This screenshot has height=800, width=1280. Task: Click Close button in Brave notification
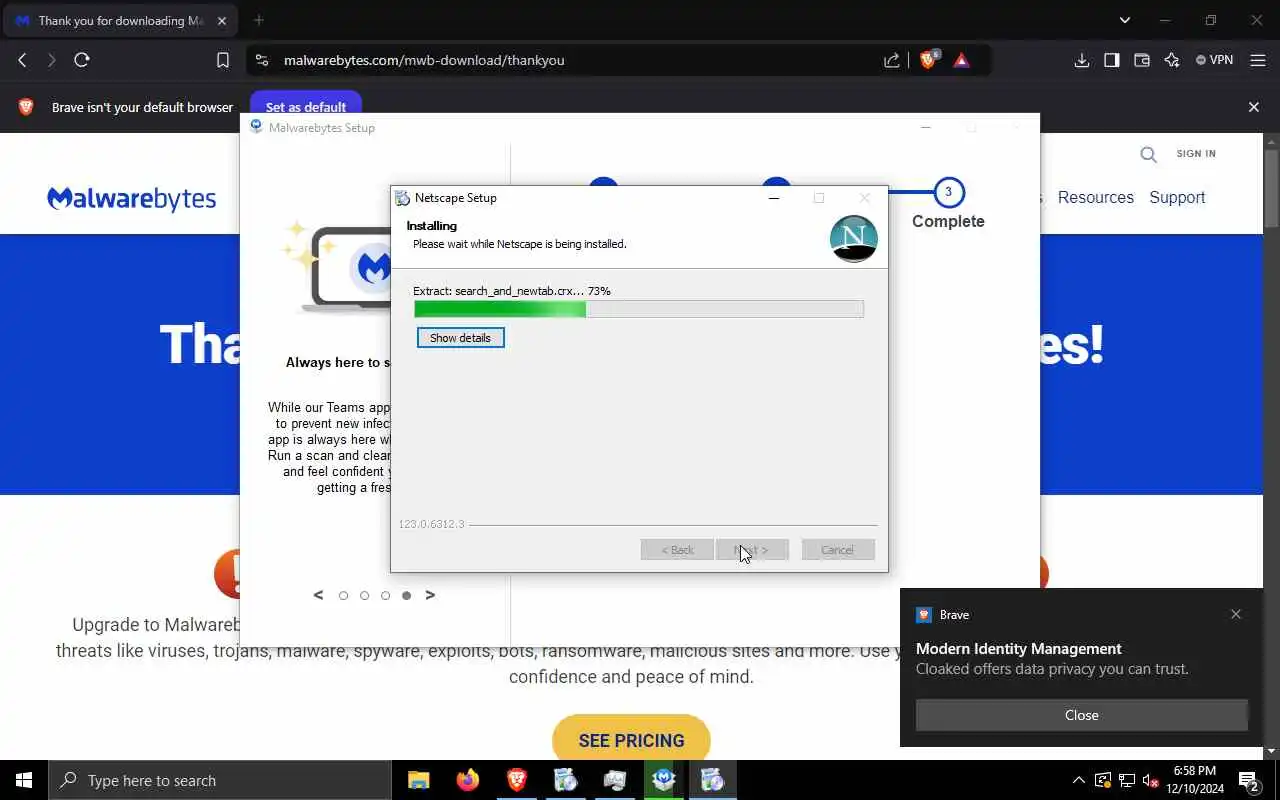click(x=1081, y=715)
